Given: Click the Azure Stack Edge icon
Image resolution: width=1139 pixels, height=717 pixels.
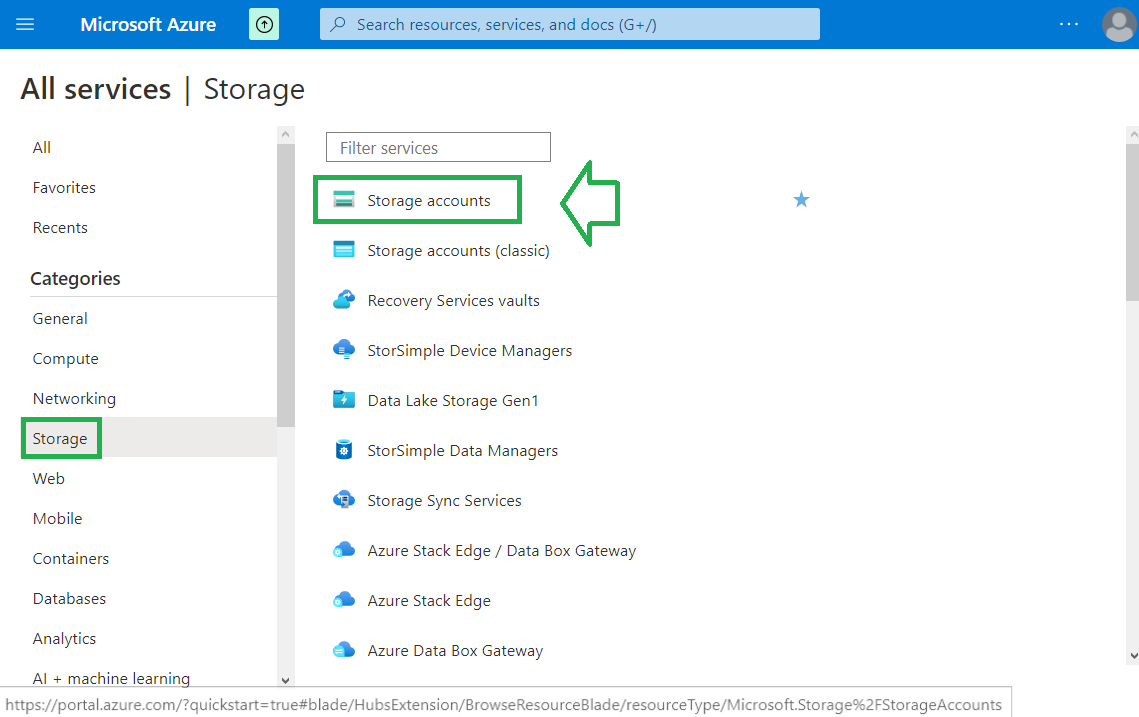Looking at the screenshot, I should (x=344, y=601).
